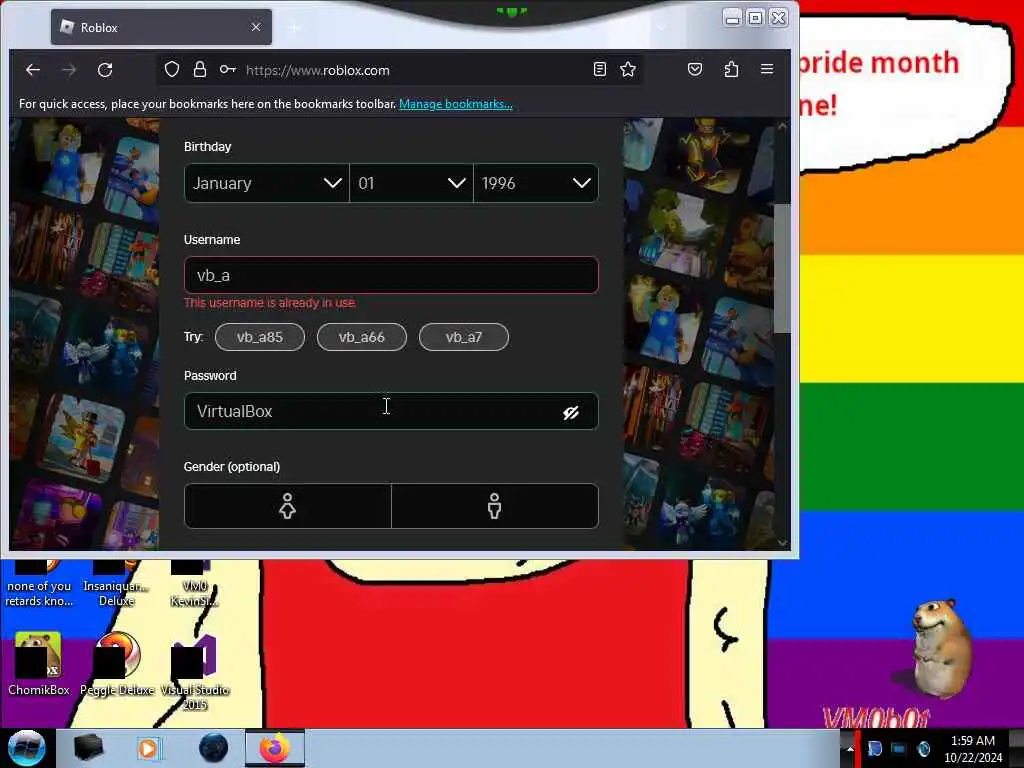
Task: Click the scrollbar down arrow
Action: [x=782, y=543]
